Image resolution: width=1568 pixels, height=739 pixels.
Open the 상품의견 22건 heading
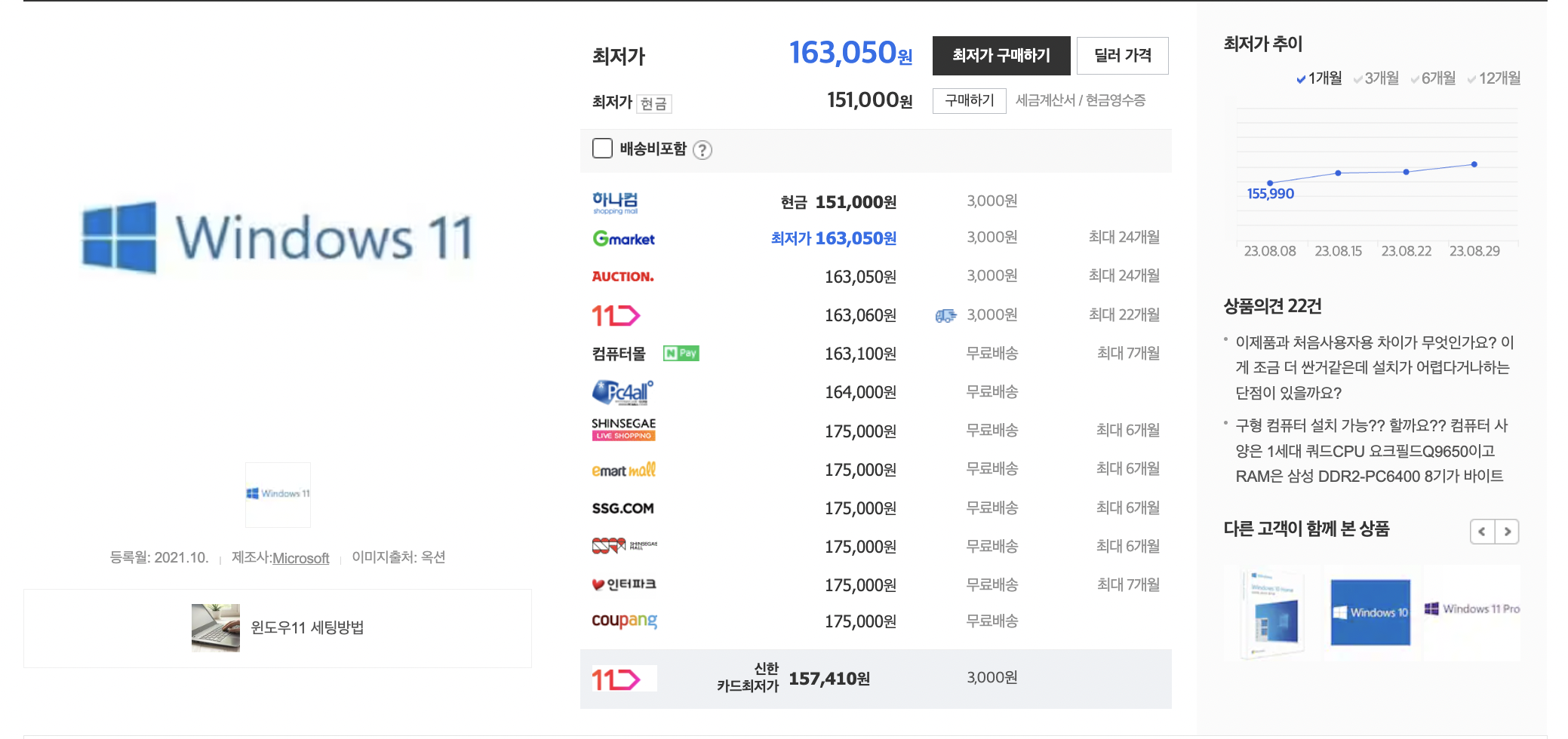tap(1272, 306)
